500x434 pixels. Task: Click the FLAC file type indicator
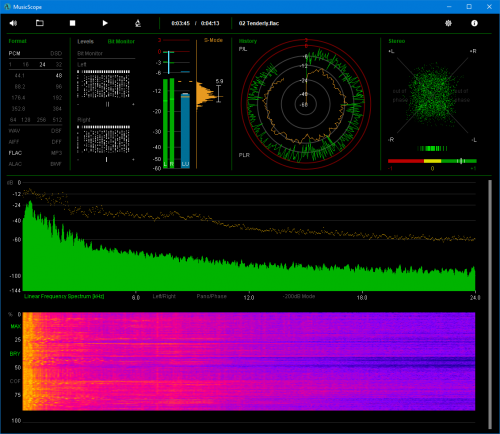(x=15, y=153)
